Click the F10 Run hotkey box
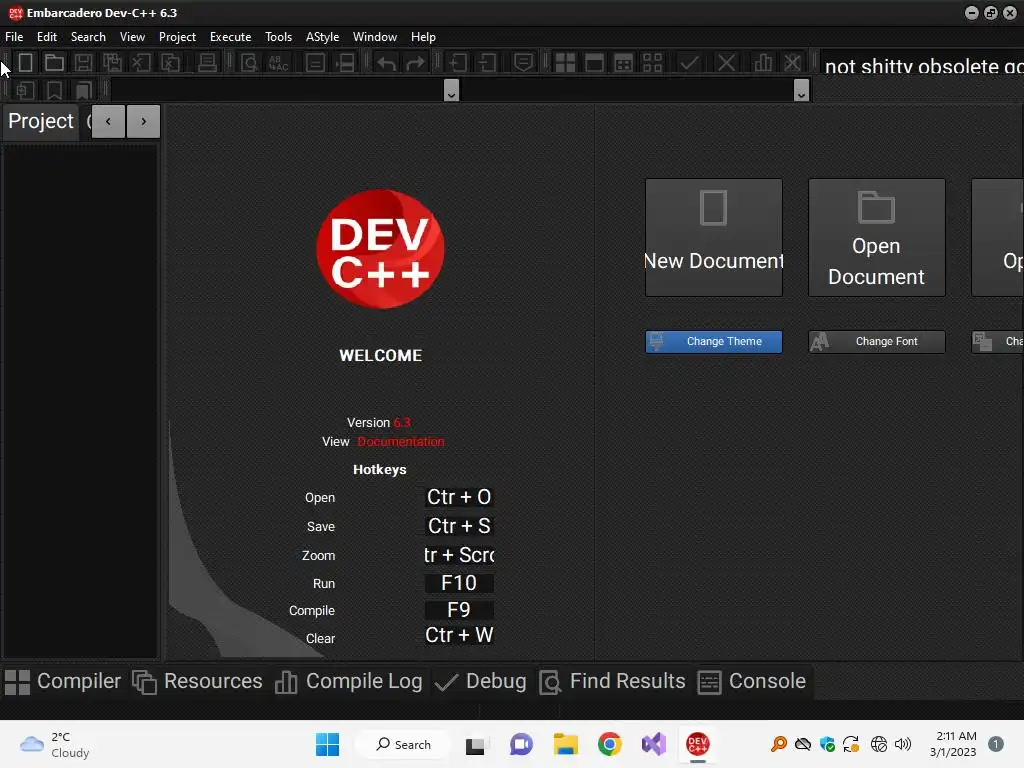 coord(459,583)
